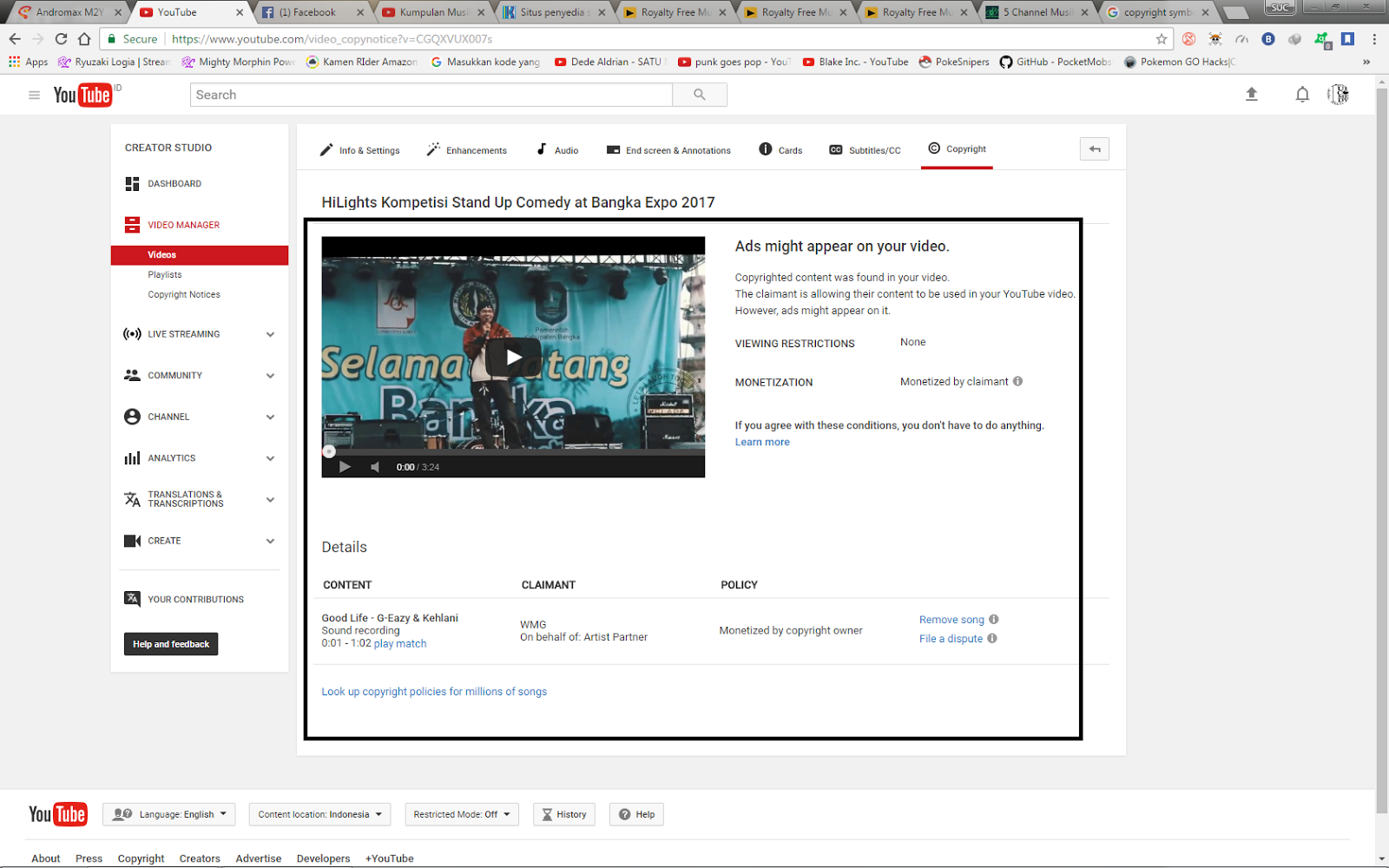
Task: Click File a dispute link
Action: (x=951, y=639)
